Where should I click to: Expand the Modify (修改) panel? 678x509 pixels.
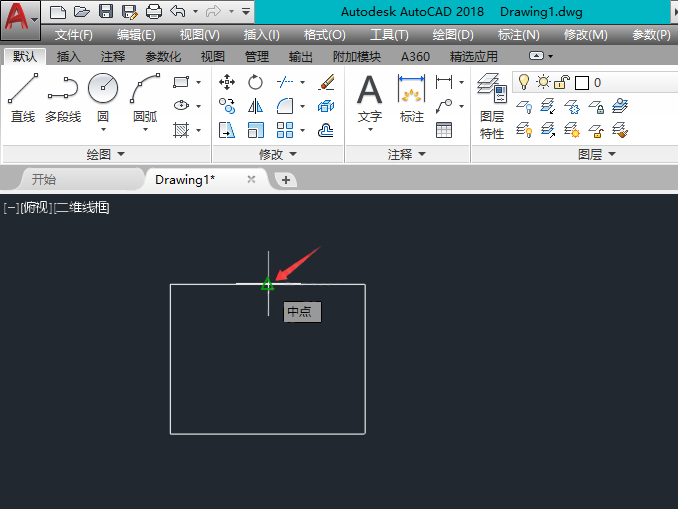click(278, 154)
